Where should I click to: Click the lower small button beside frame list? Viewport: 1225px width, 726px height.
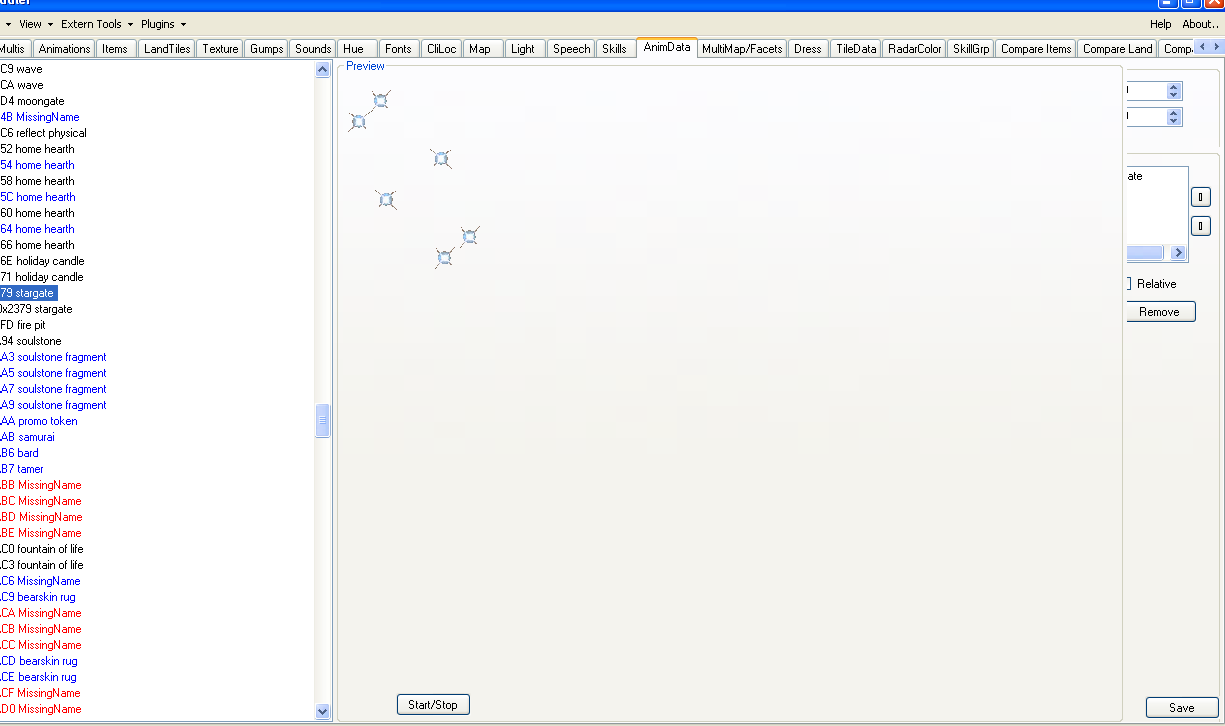1201,226
